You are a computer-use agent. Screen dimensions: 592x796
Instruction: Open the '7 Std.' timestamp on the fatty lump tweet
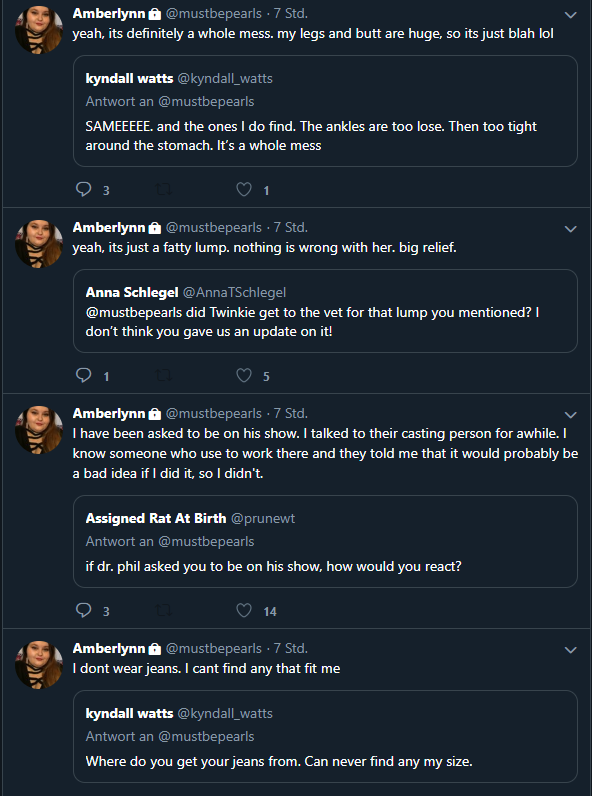[x=291, y=227]
